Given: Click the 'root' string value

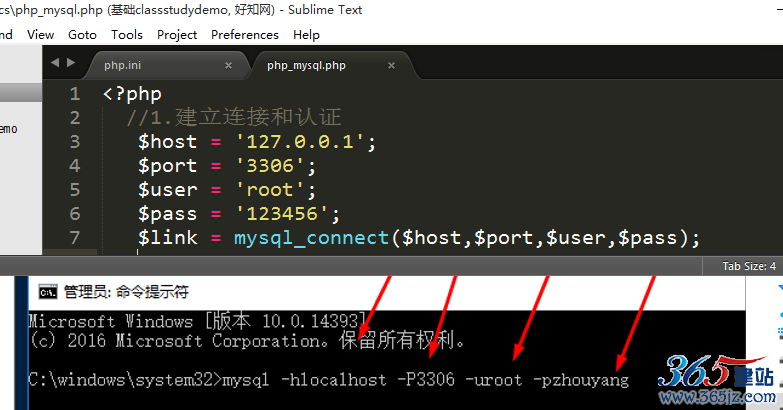Looking at the screenshot, I should 270,190.
